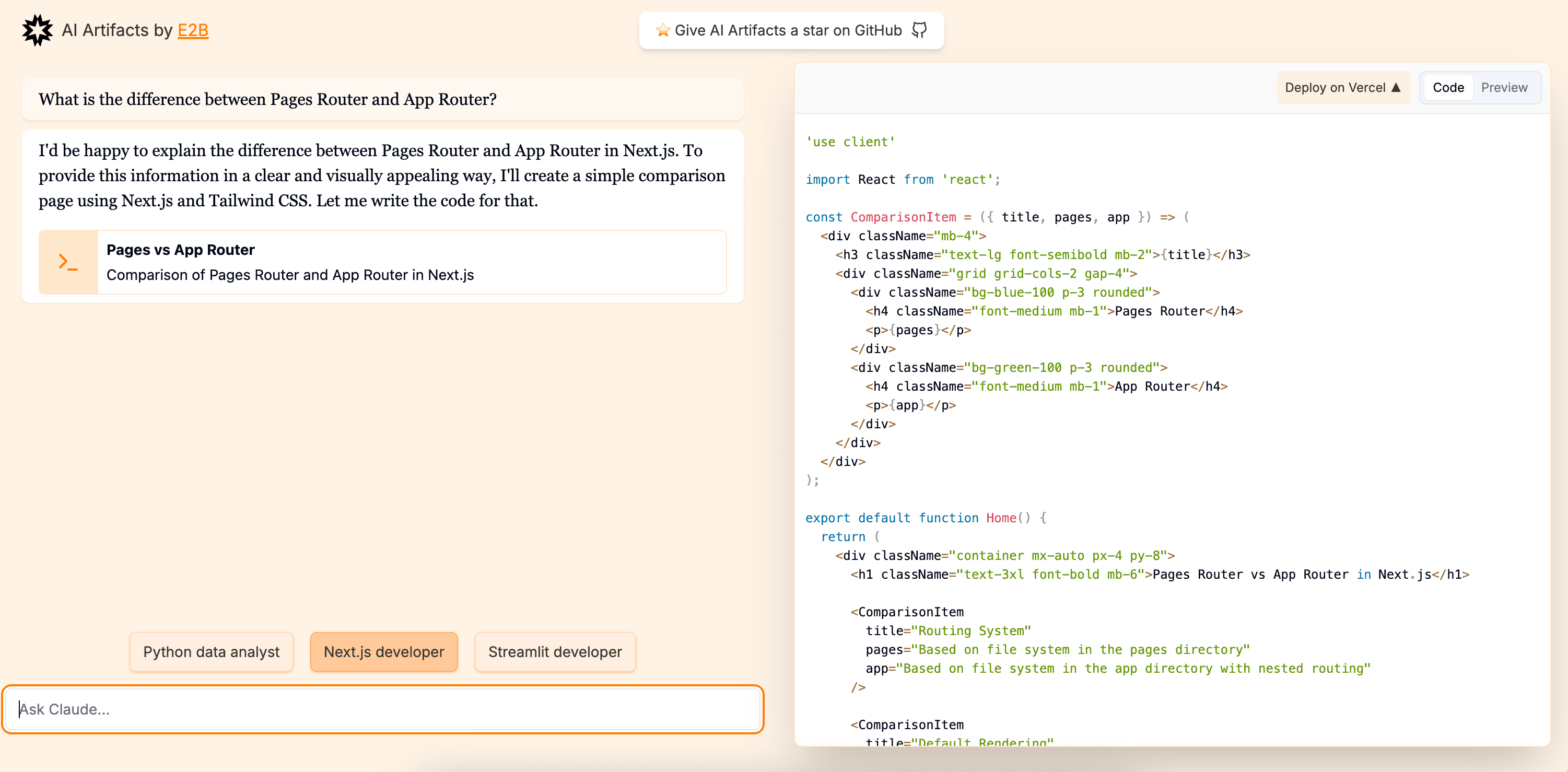Select Python data analyst persona
Screen dimensions: 1568x772
coord(211,652)
